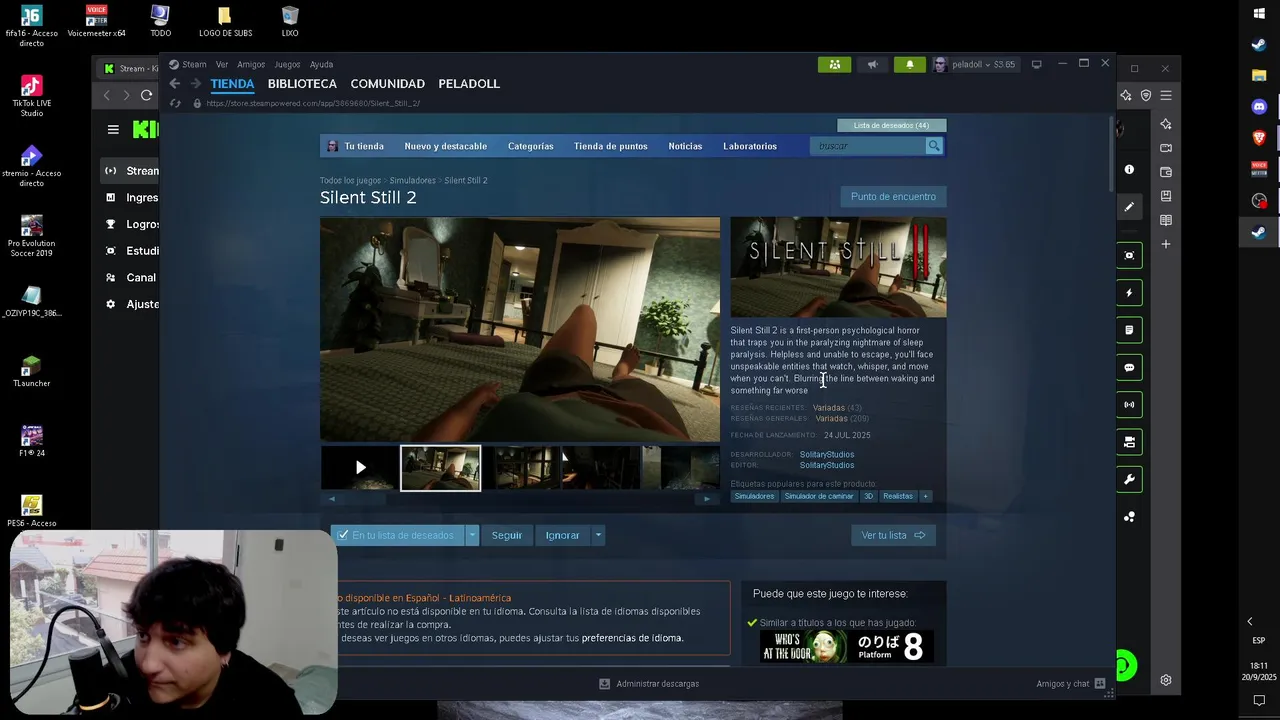Click Ver tu lista button
Viewport: 1280px width, 720px height.
(x=893, y=535)
